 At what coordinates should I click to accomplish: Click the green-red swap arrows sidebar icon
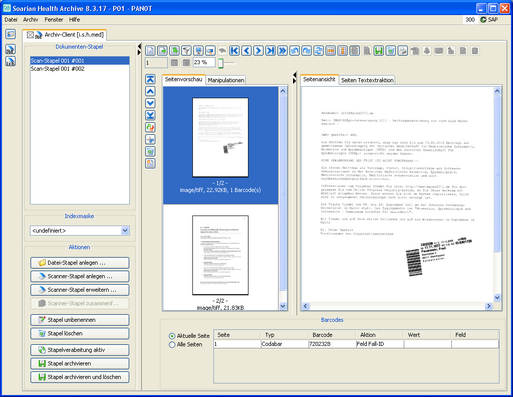click(x=150, y=127)
